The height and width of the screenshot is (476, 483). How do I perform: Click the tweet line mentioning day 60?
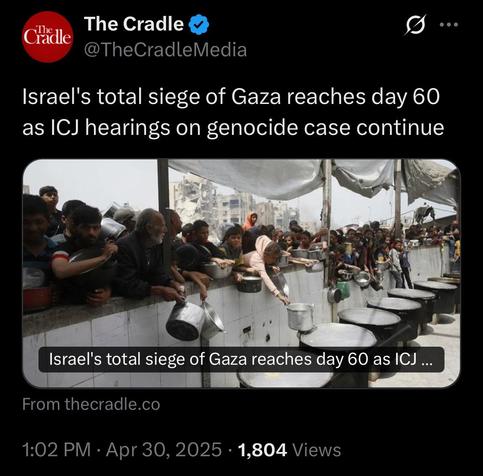(231, 97)
